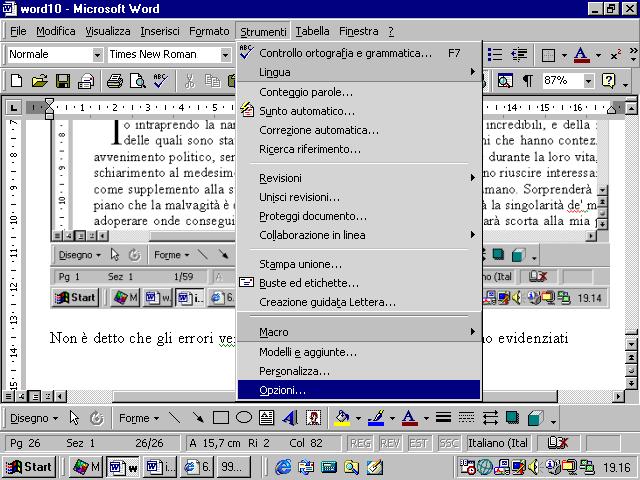Open the Fill Color dropdown arrow
Screen dimensions: 640x480
[358, 418]
